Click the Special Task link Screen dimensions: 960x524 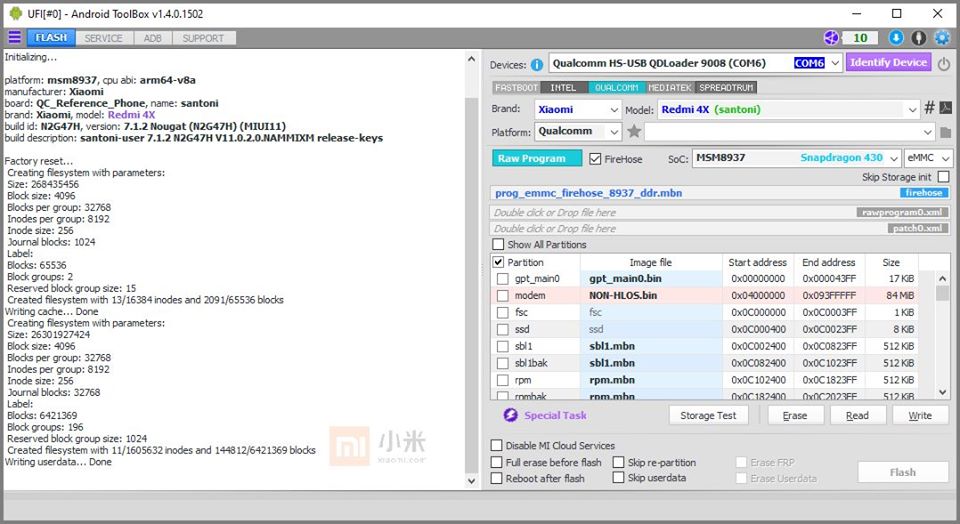(555, 415)
